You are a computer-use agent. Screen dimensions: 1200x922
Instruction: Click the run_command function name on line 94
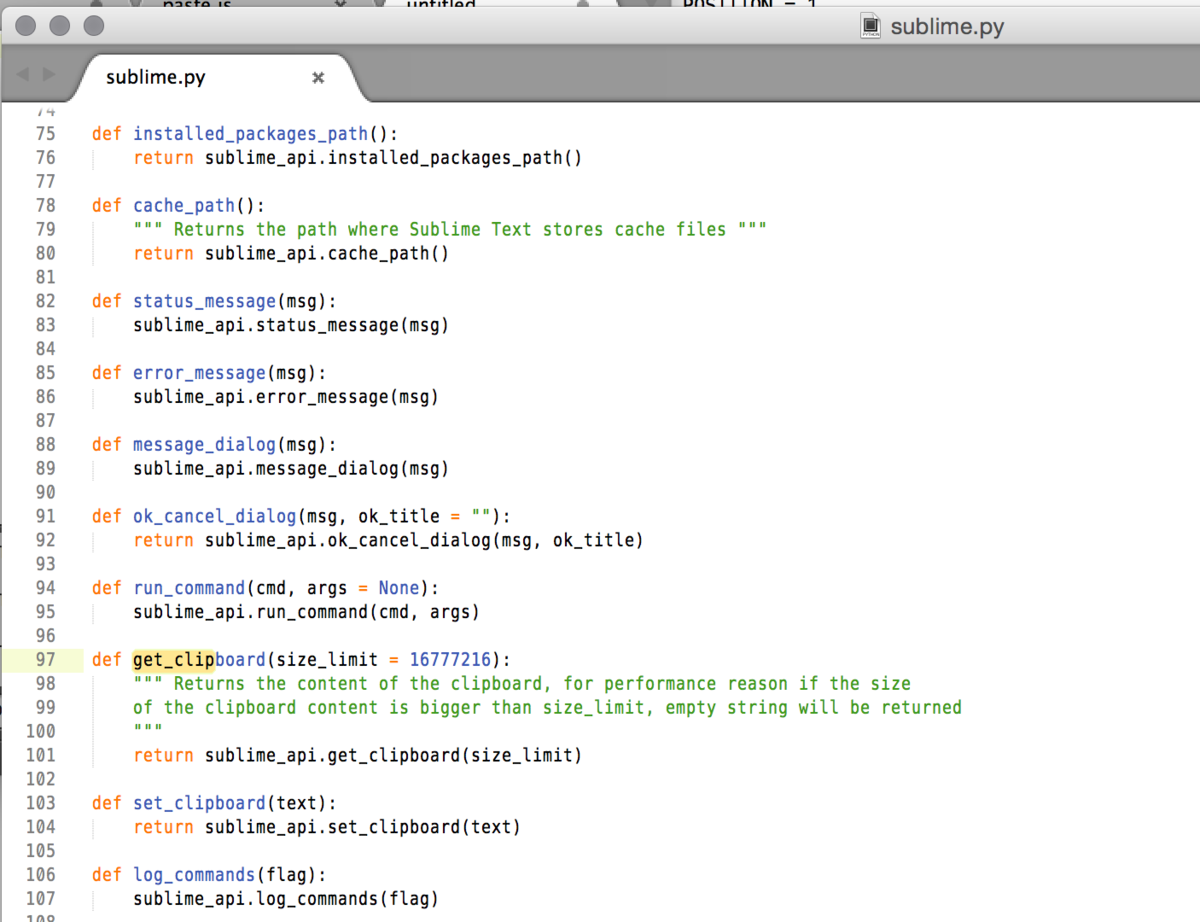[x=189, y=589]
